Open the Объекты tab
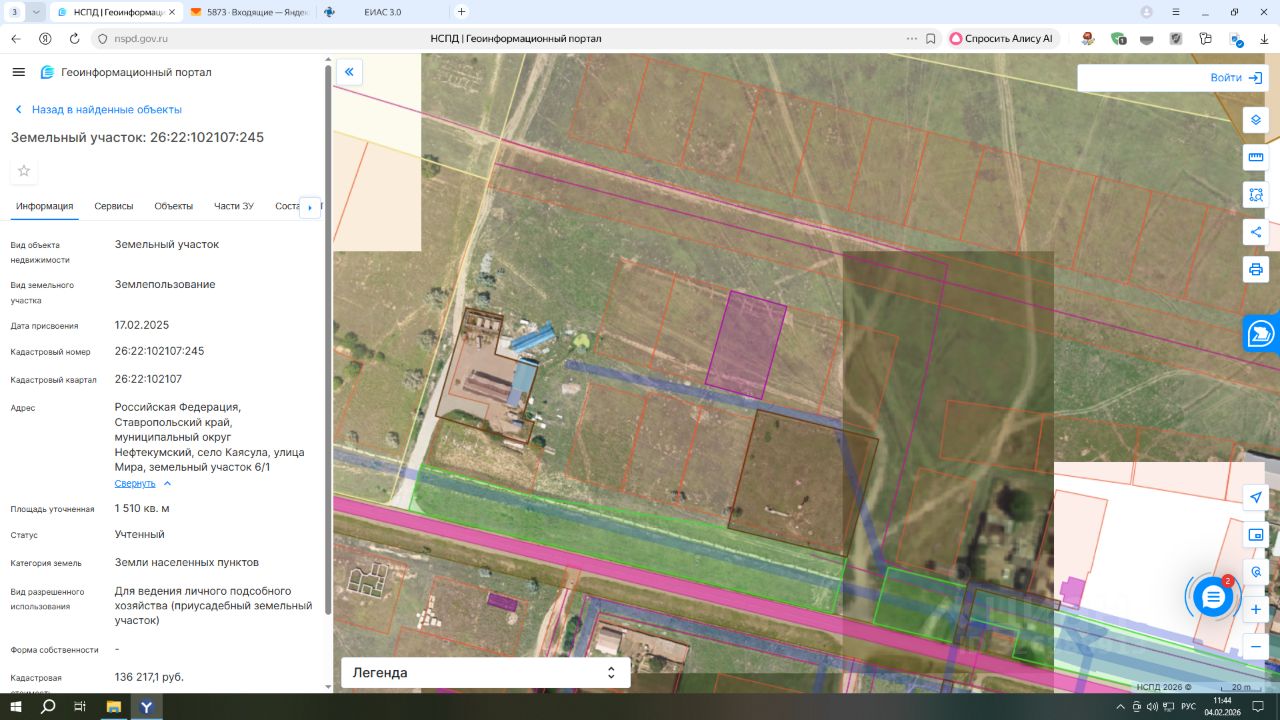Viewport: 1280px width, 720px height. 173,206
